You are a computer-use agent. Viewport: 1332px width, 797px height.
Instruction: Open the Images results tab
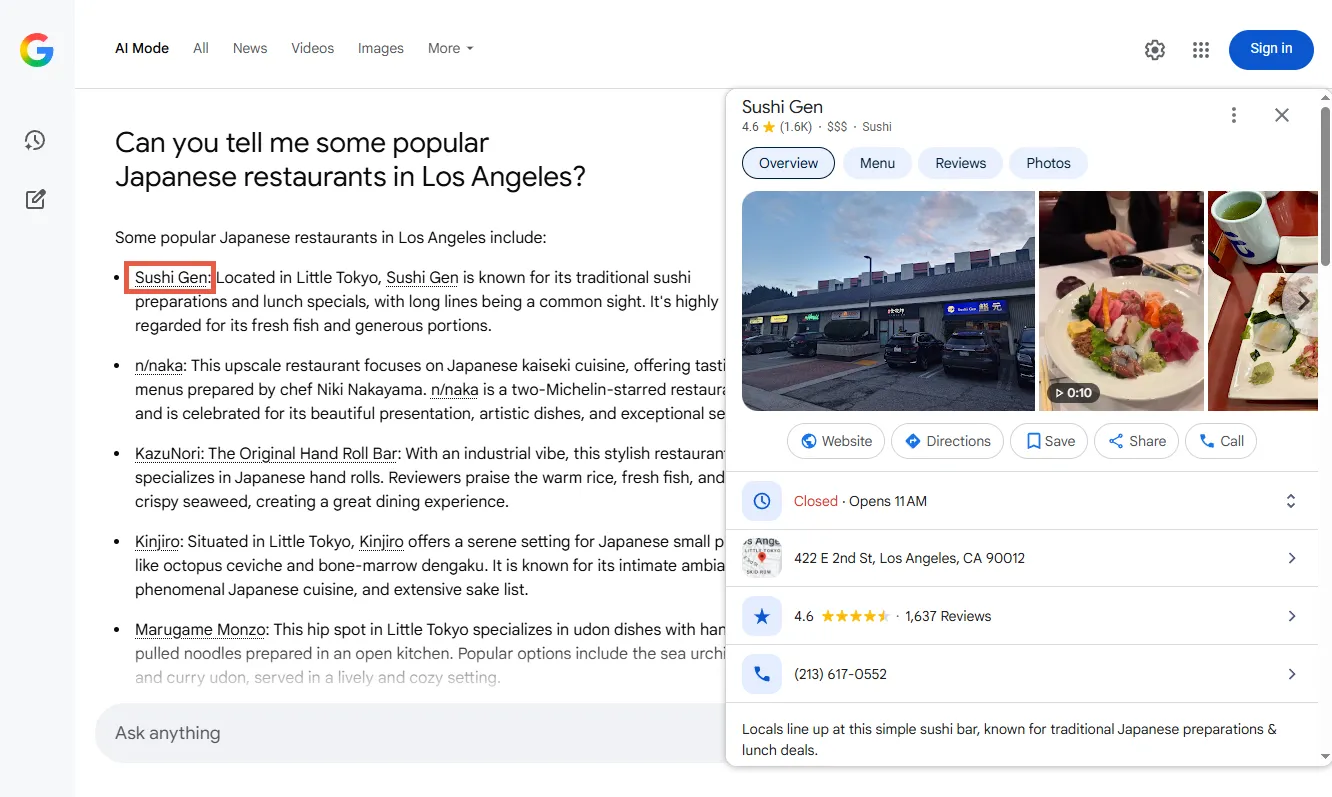[381, 48]
